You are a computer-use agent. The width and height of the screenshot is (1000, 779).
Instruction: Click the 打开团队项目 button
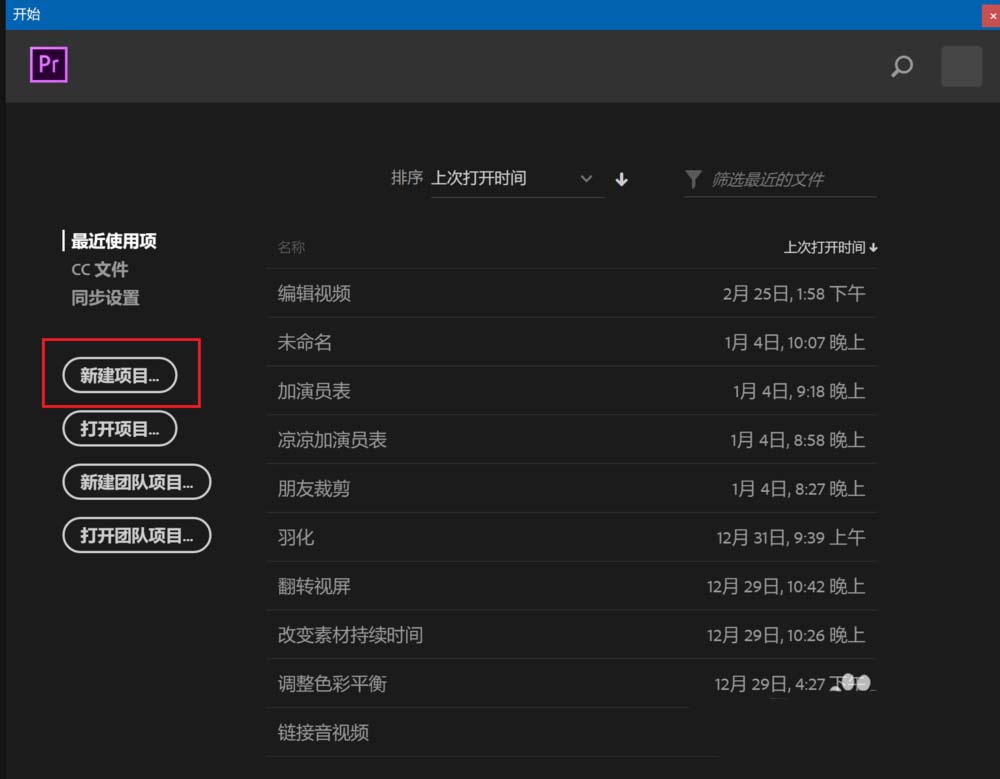click(136, 534)
